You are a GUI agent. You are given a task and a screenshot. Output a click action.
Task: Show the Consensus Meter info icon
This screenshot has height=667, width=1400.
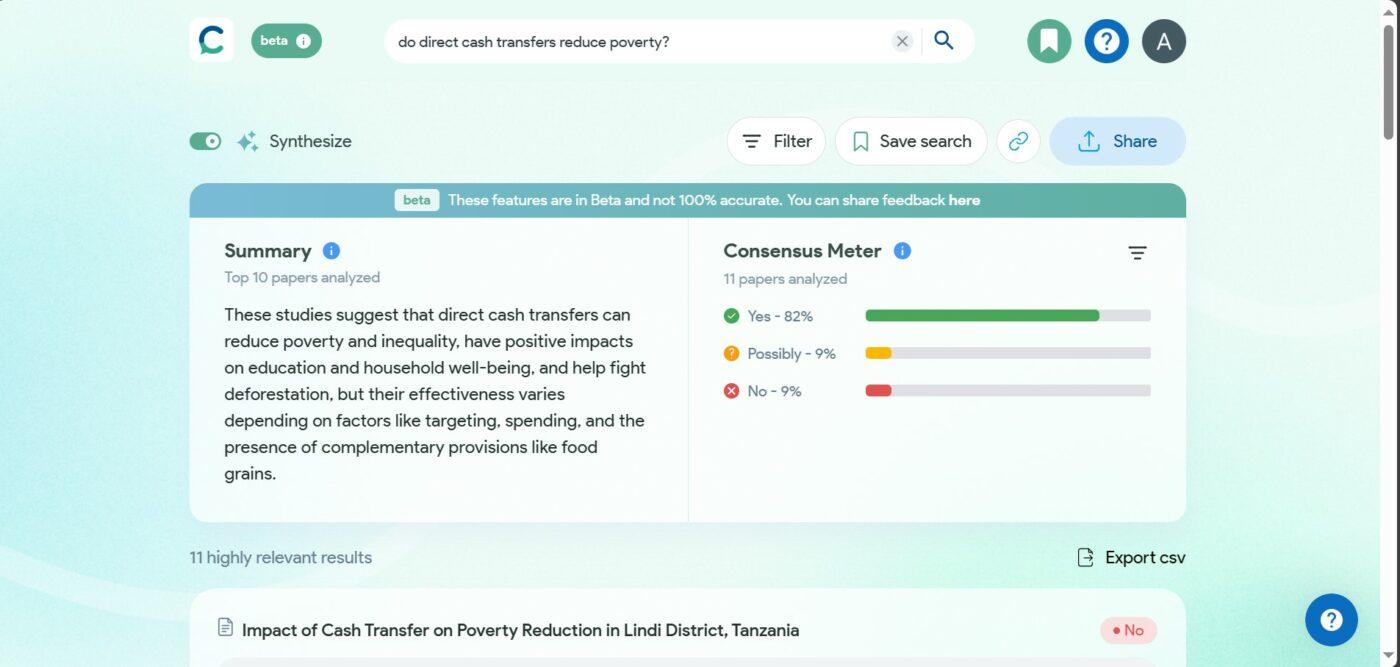click(902, 251)
